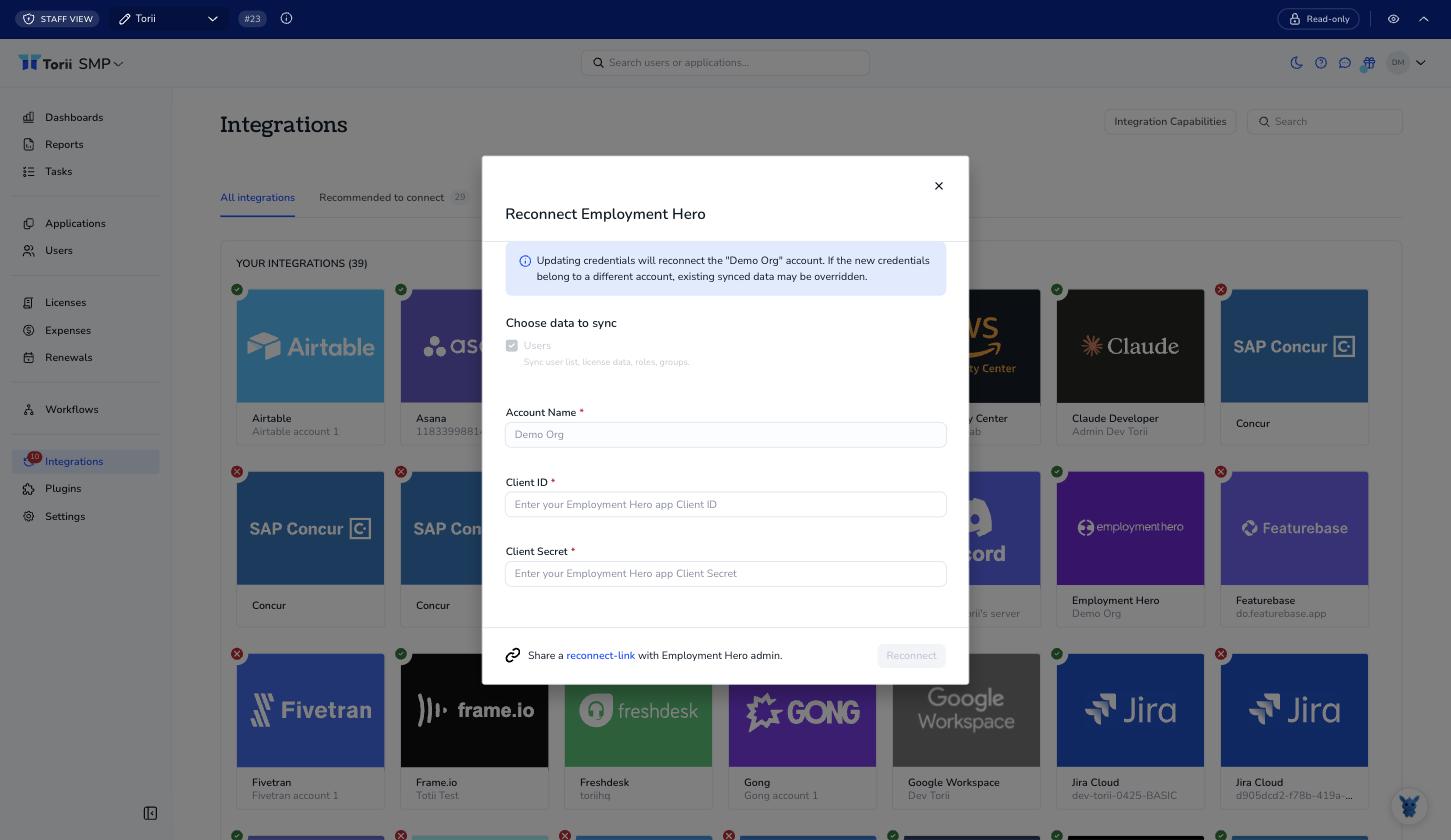
Task: Click Airtable card green status check icon
Action: point(237,290)
